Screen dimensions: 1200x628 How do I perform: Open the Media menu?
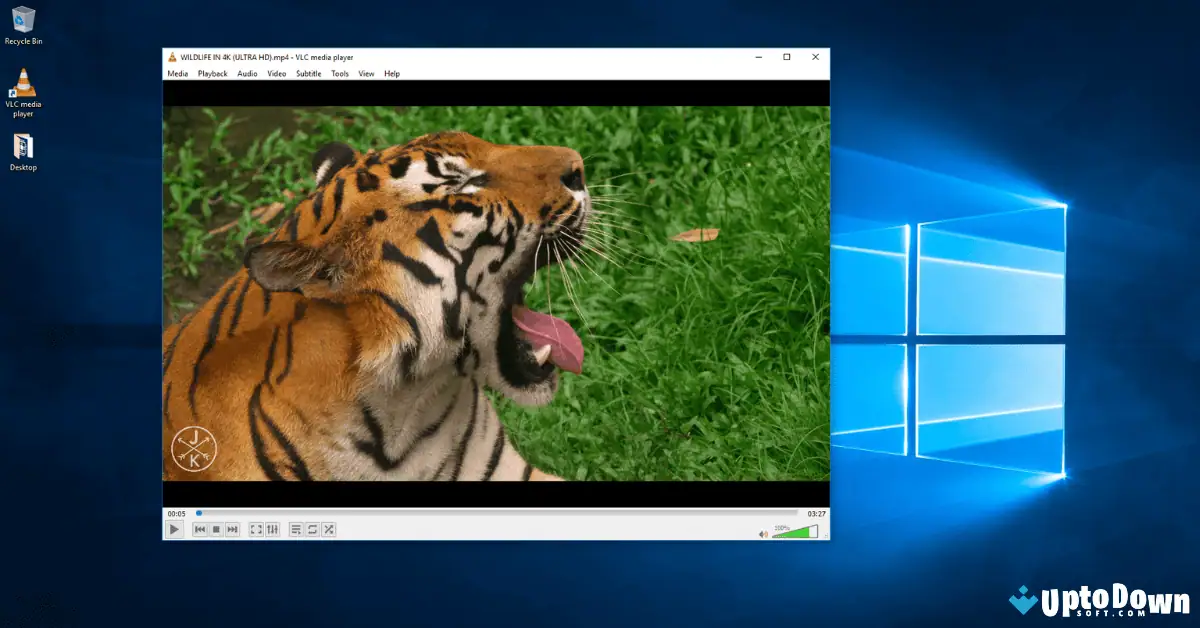pos(177,73)
